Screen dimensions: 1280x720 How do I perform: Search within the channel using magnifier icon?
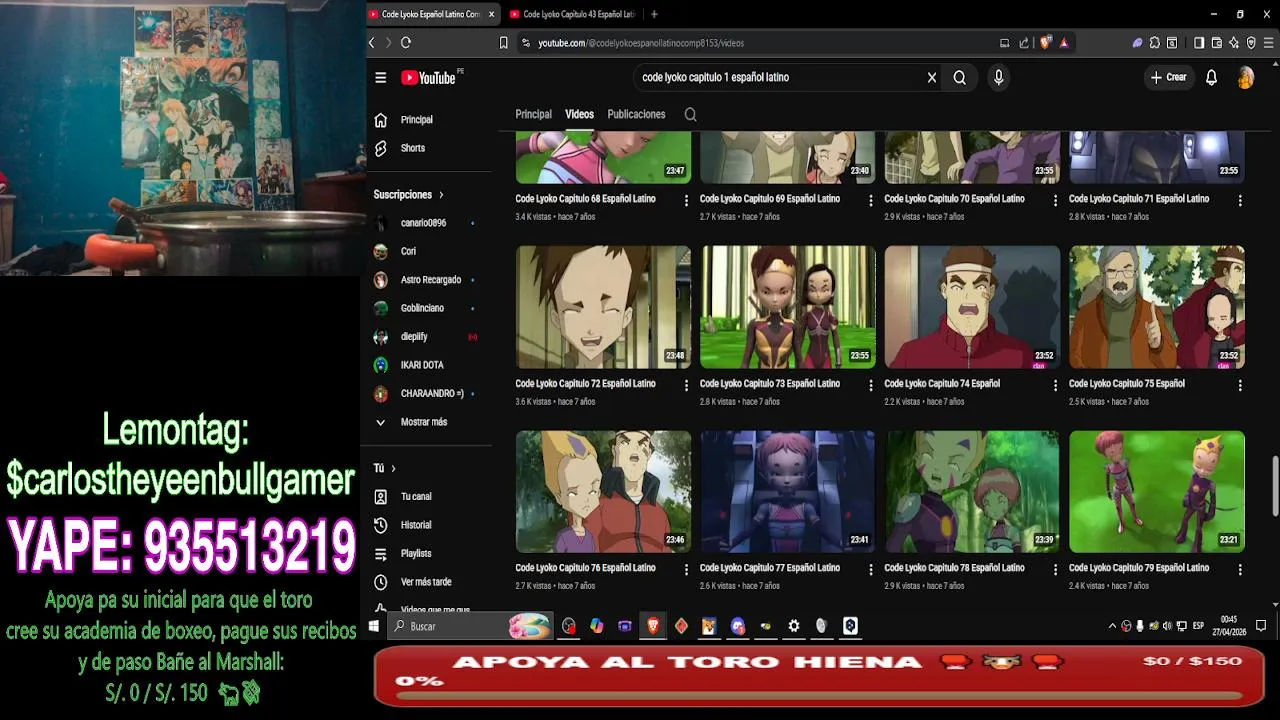click(x=690, y=114)
